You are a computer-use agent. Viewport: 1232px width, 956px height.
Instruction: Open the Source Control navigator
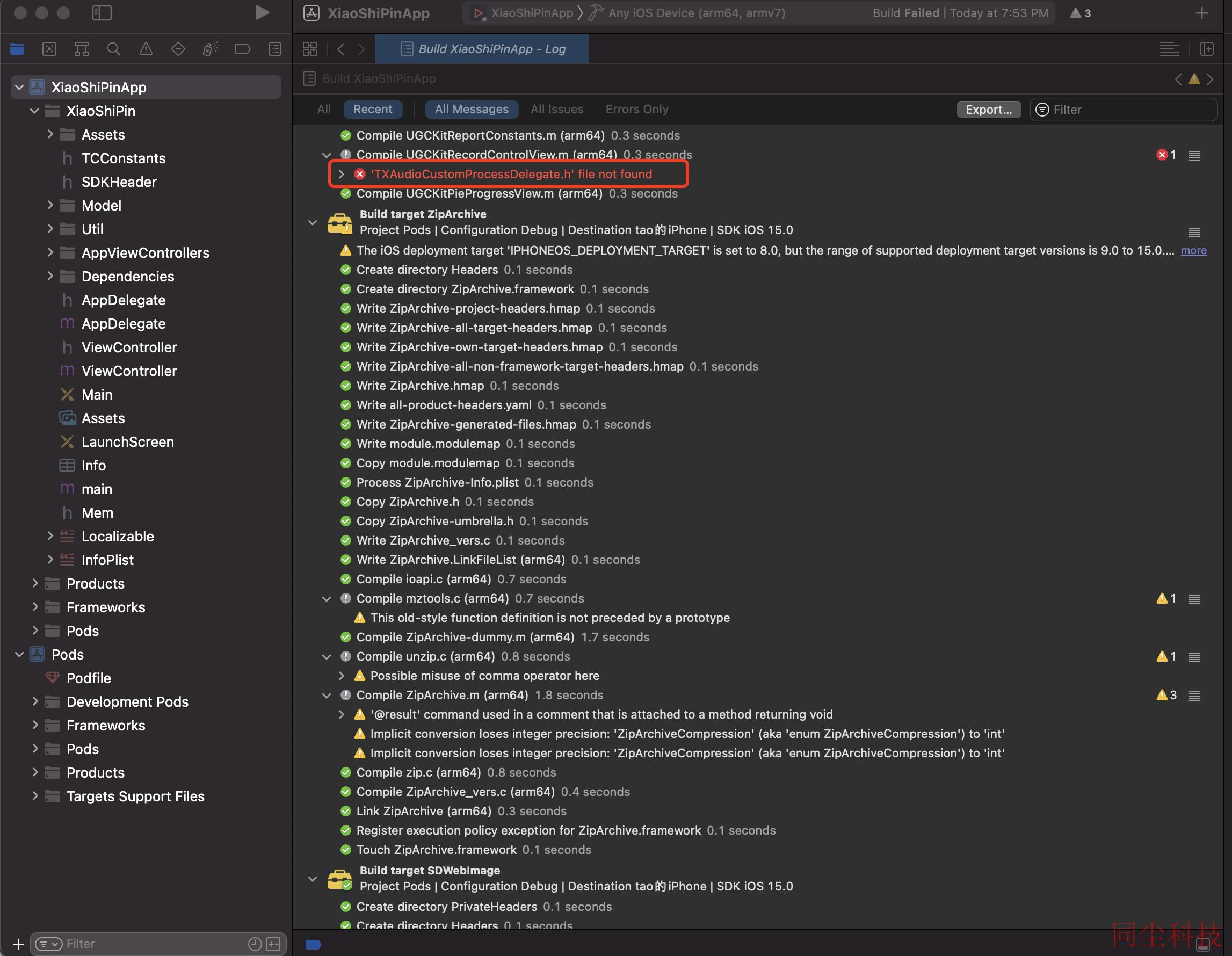point(49,49)
